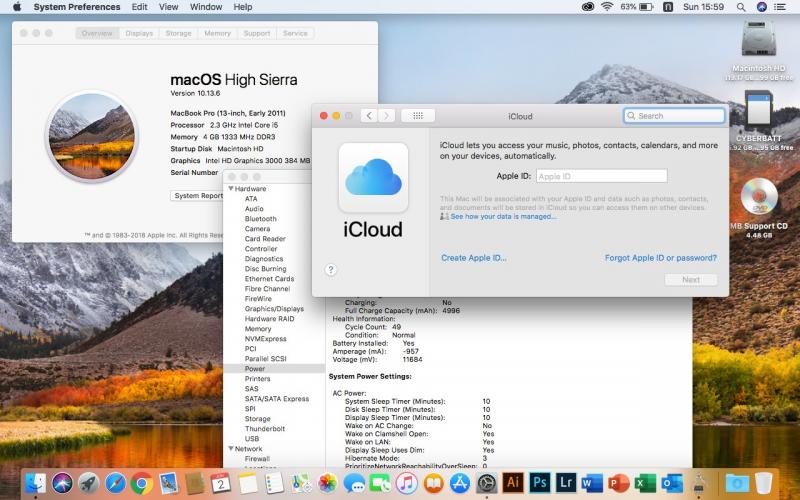Launch FaceTime from the Dock
The height and width of the screenshot is (500, 800).
point(380,483)
